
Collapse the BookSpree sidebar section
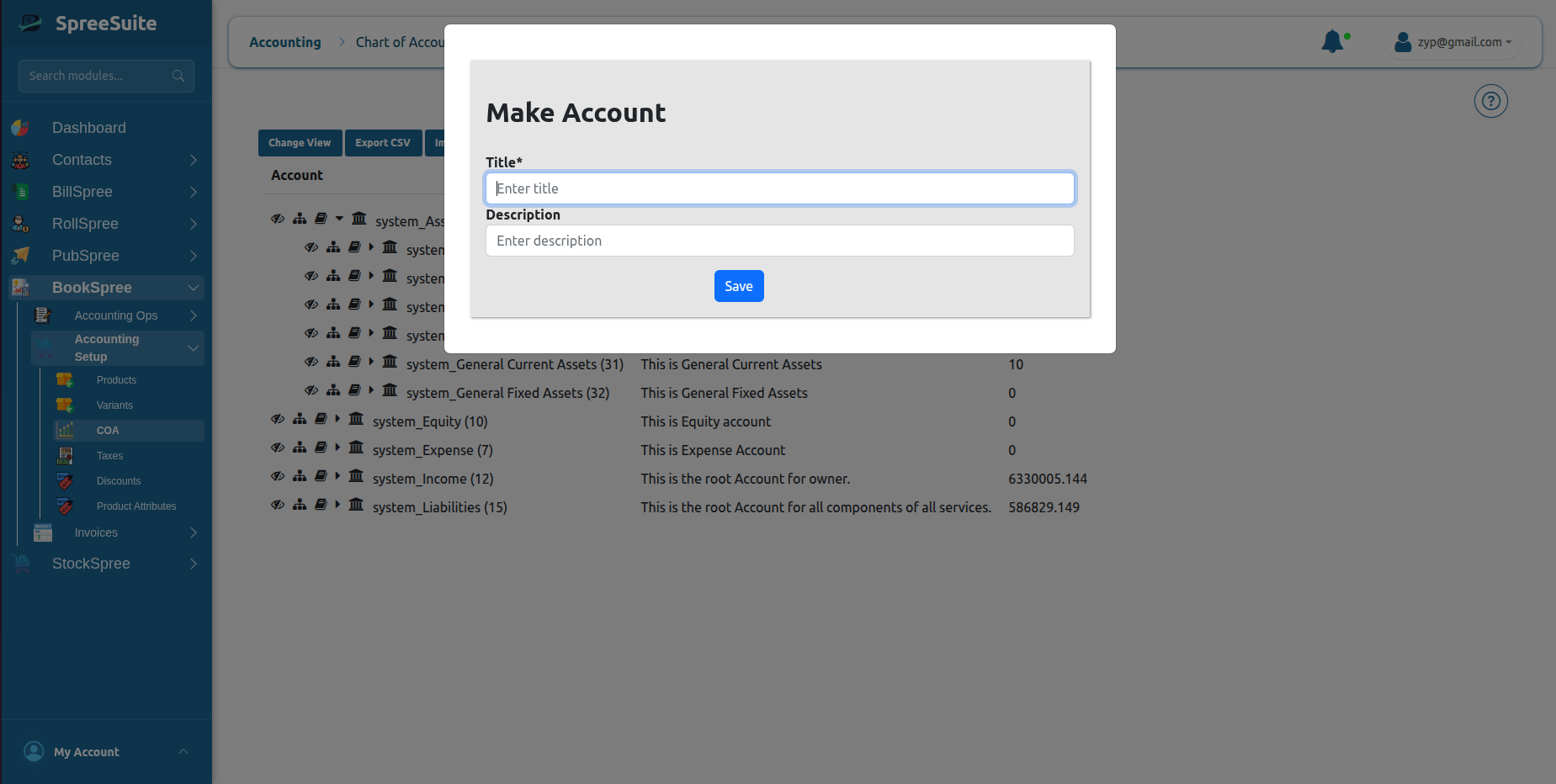tap(194, 288)
